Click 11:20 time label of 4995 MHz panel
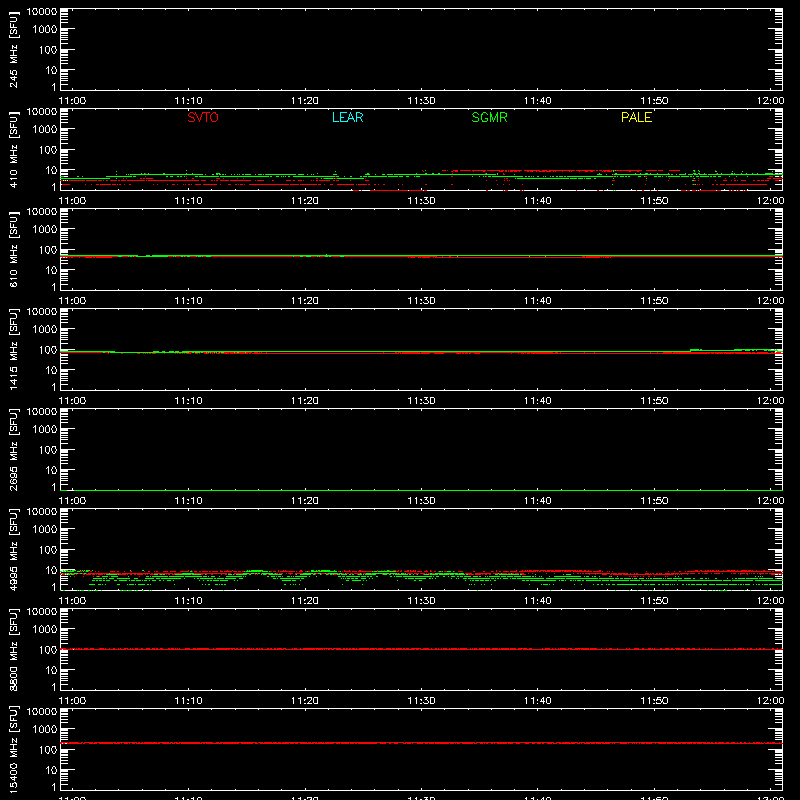The width and height of the screenshot is (800, 800). point(305,601)
